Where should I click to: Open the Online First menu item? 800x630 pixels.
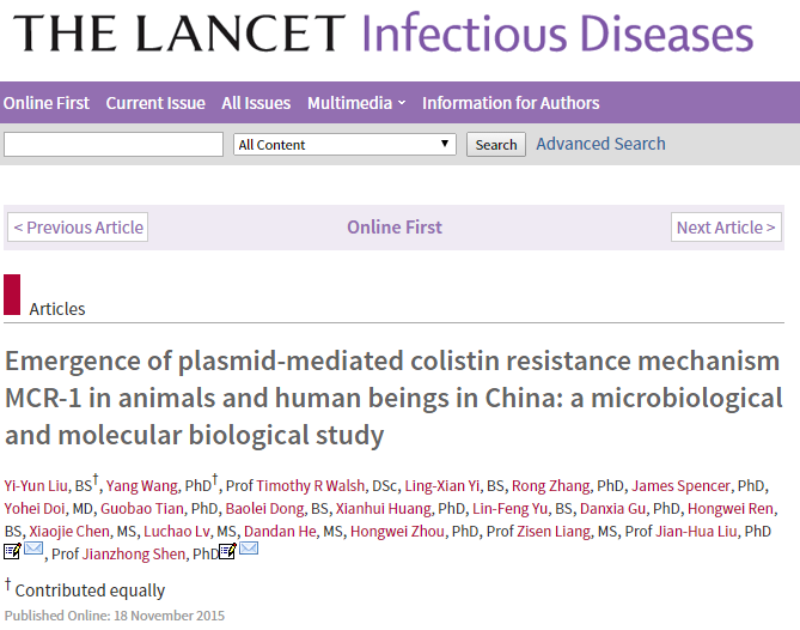pos(46,103)
